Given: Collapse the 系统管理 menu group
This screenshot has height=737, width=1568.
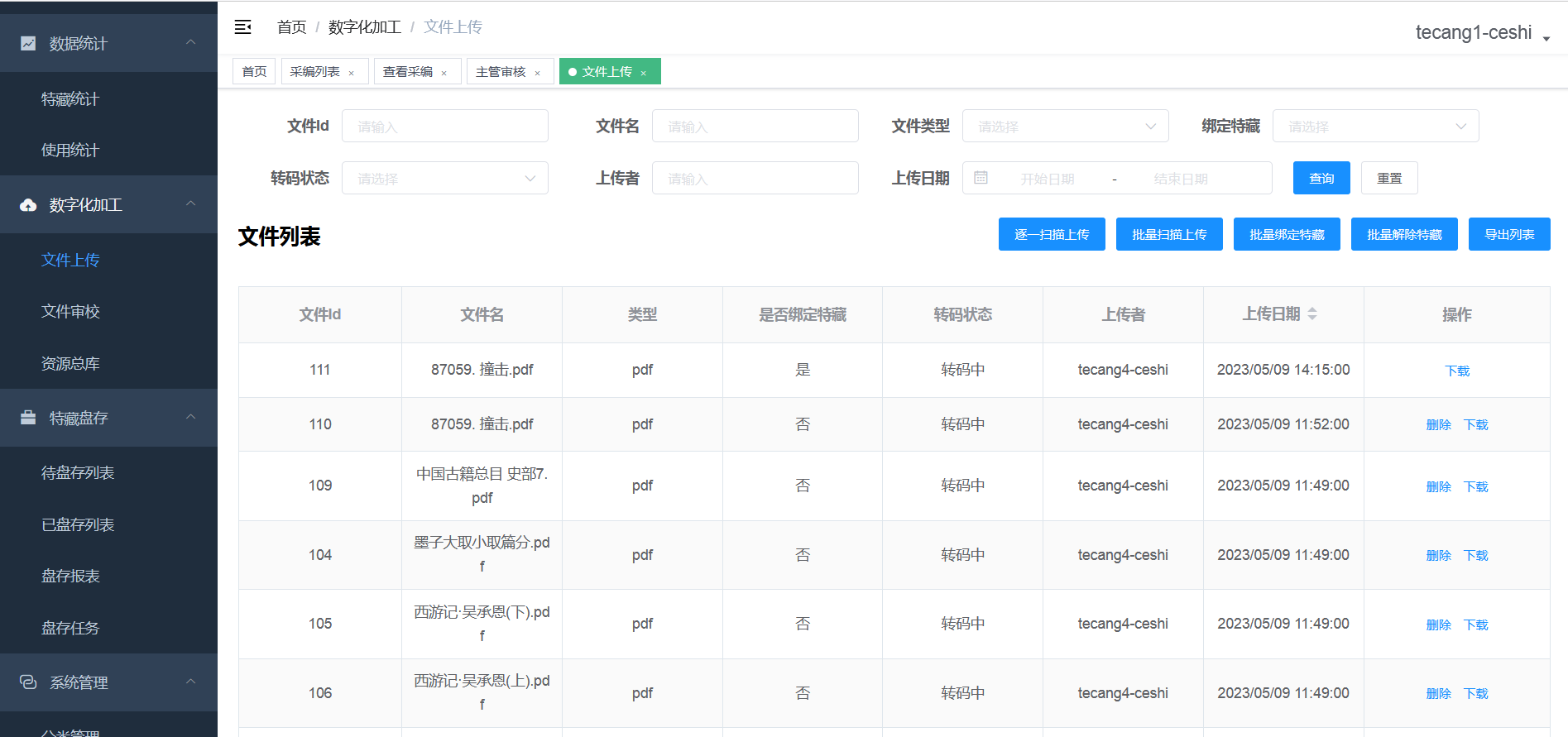Looking at the screenshot, I should (x=191, y=682).
